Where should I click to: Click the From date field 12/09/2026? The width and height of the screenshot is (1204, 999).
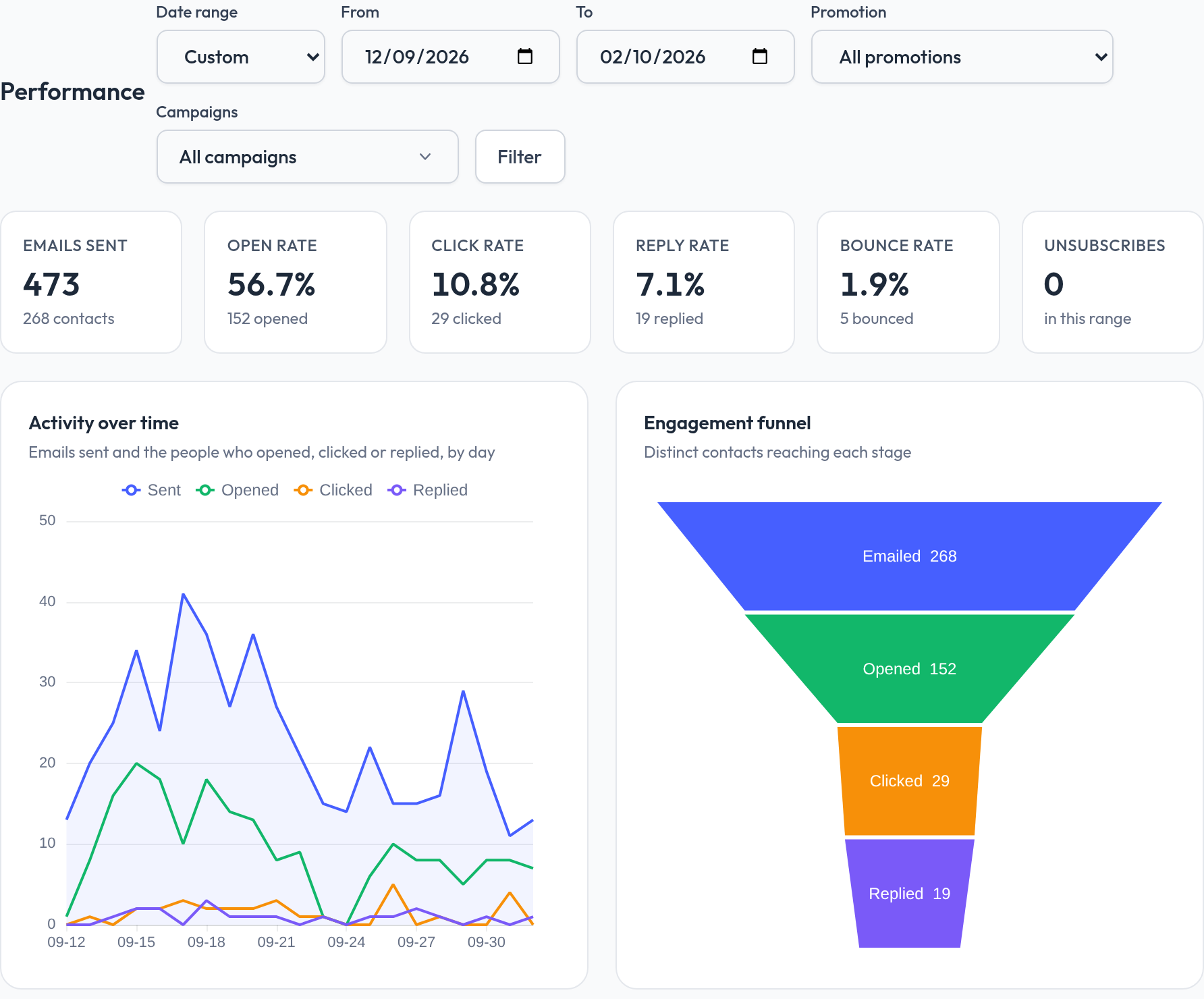tap(451, 57)
